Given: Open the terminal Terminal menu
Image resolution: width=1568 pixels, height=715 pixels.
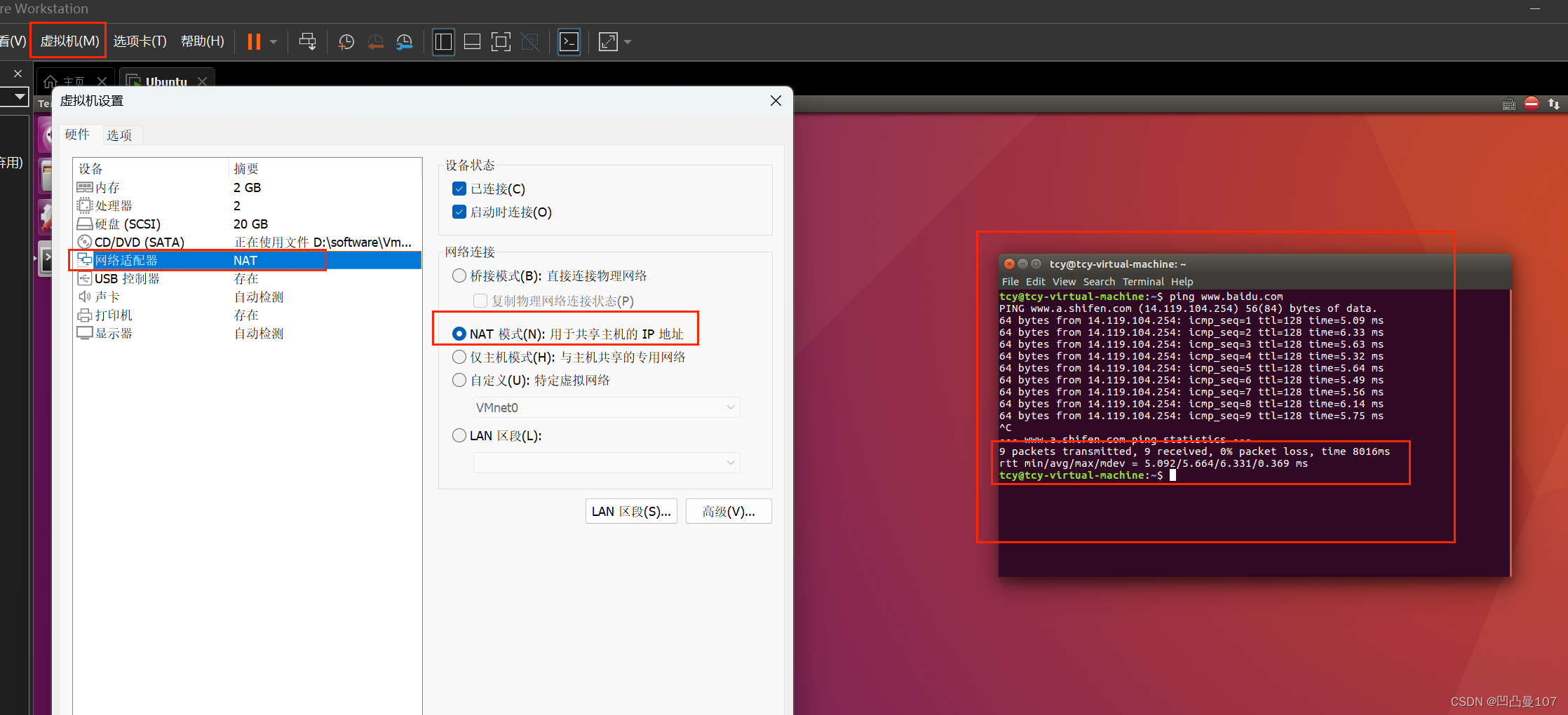Looking at the screenshot, I should (x=1143, y=282).
